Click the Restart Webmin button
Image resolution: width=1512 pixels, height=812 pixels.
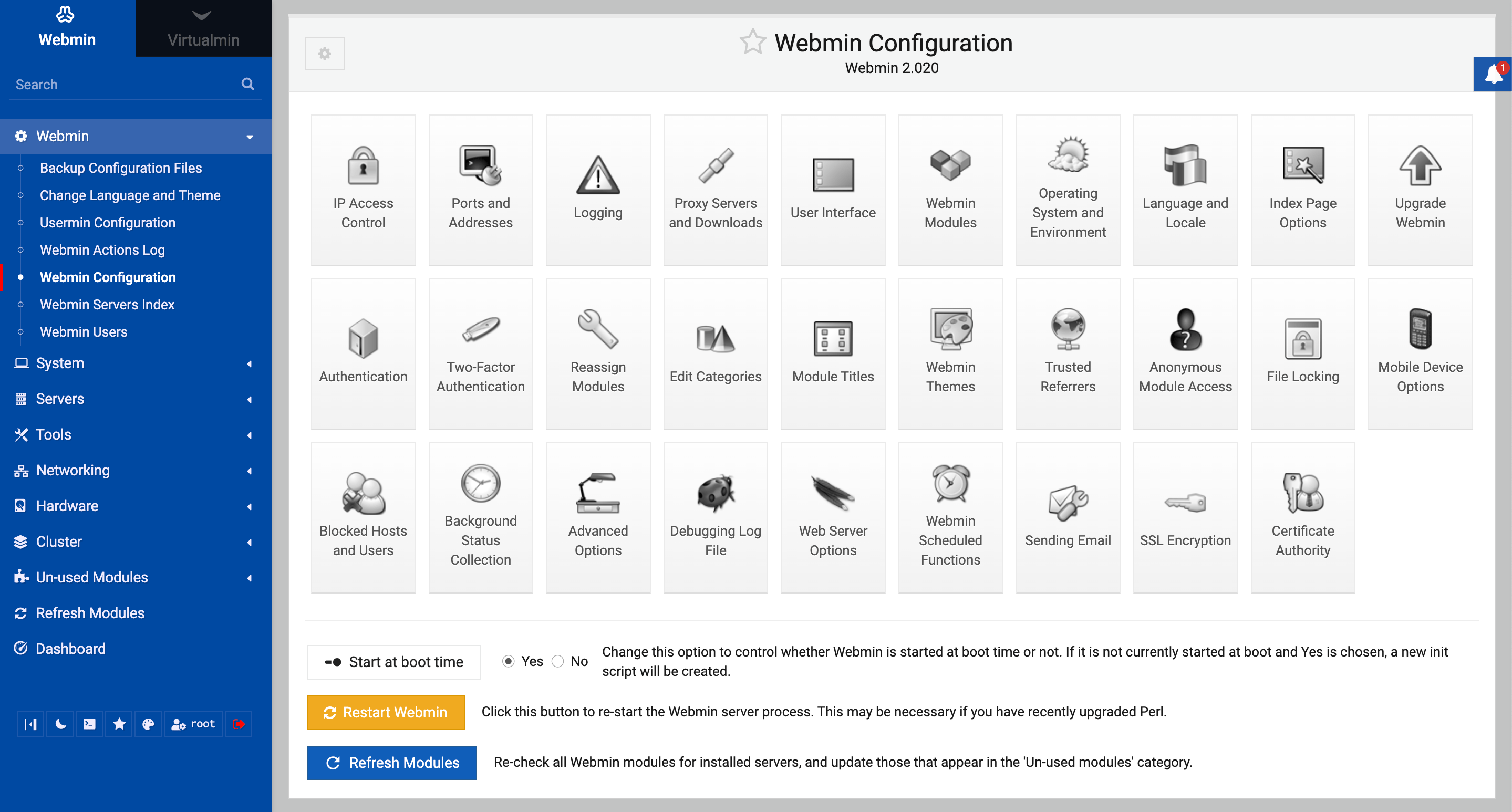coord(386,712)
